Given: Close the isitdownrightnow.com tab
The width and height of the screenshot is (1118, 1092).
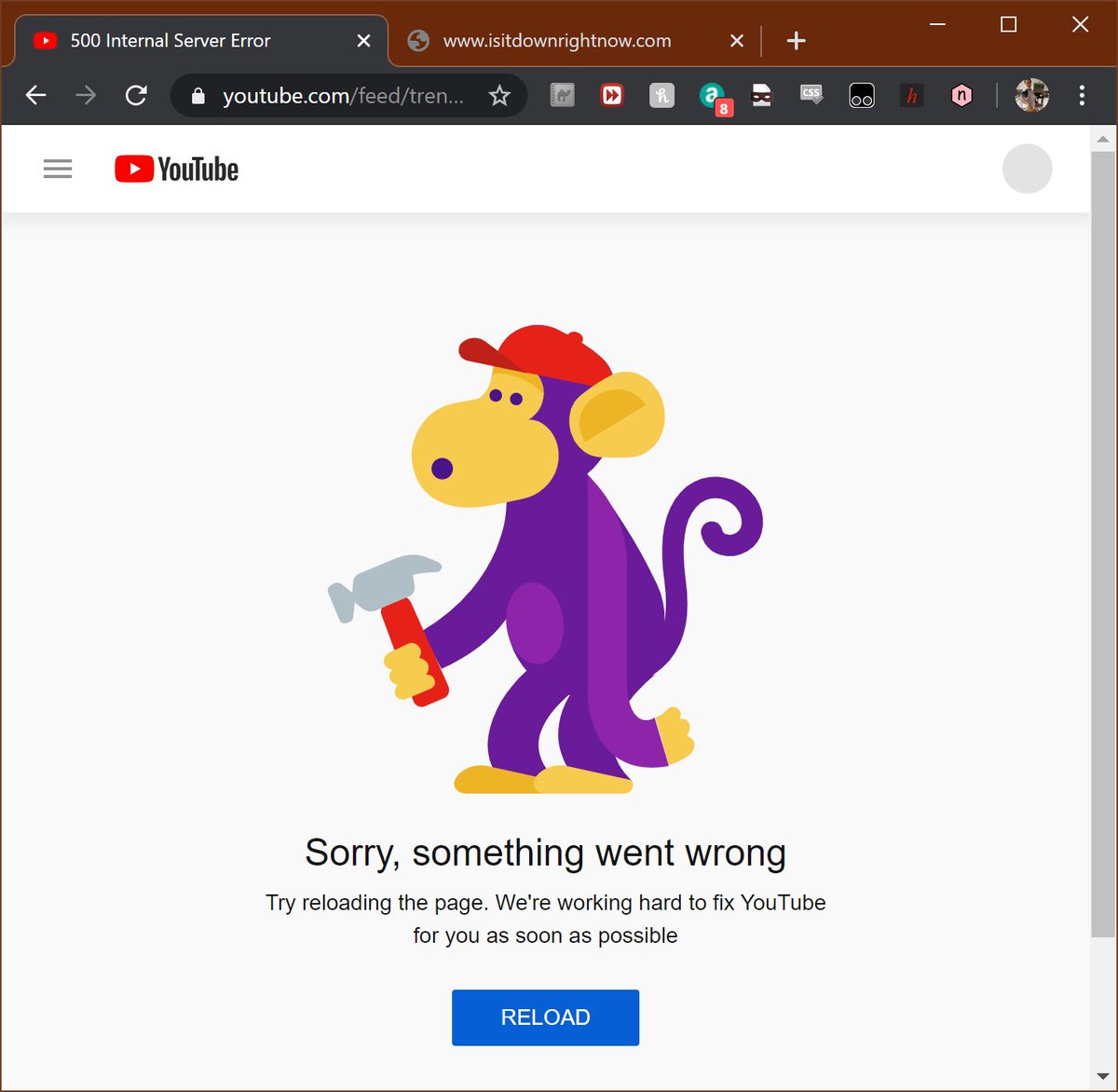Looking at the screenshot, I should tap(737, 41).
